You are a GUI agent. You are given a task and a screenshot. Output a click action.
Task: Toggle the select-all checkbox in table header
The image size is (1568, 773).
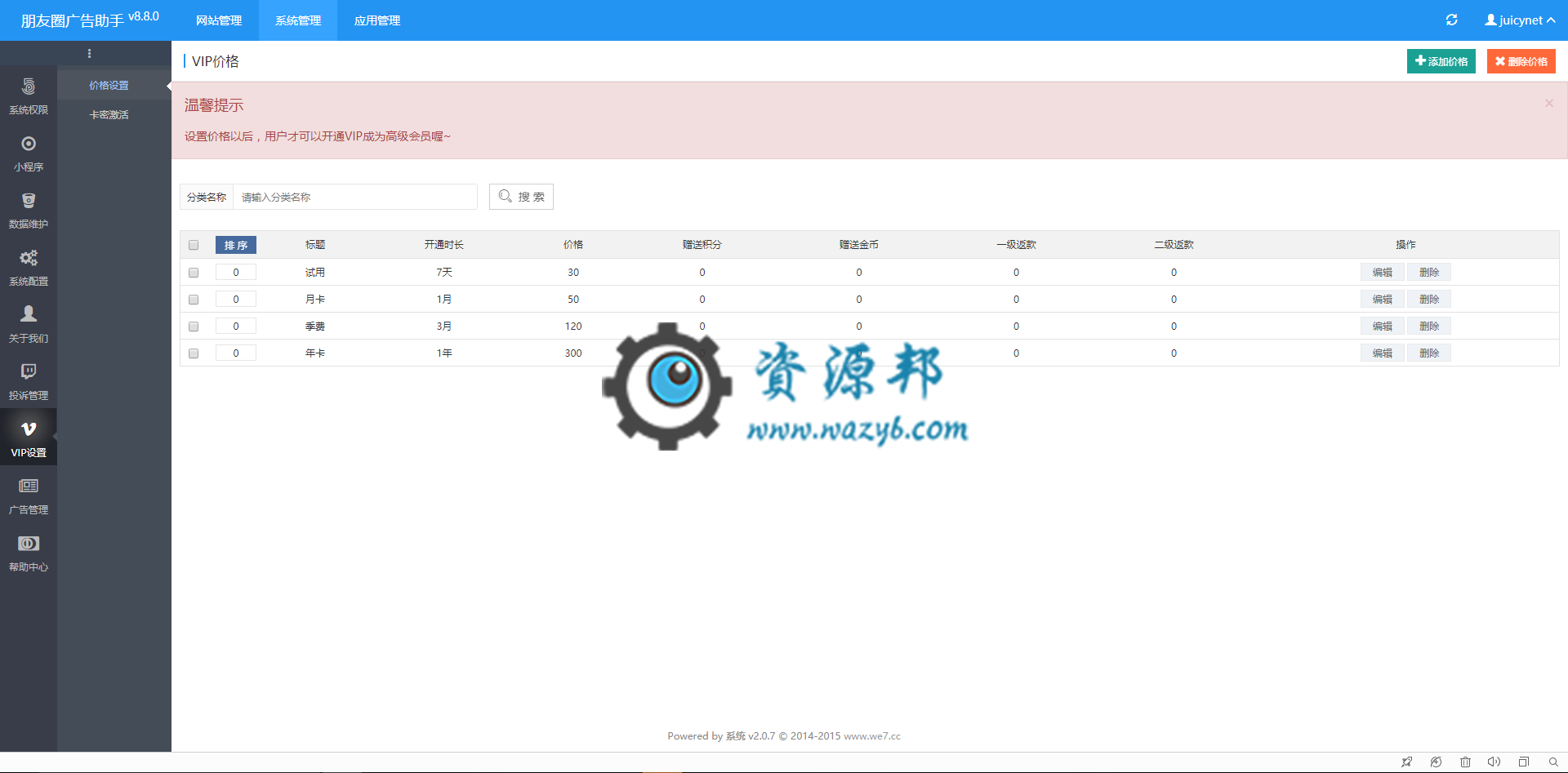194,245
